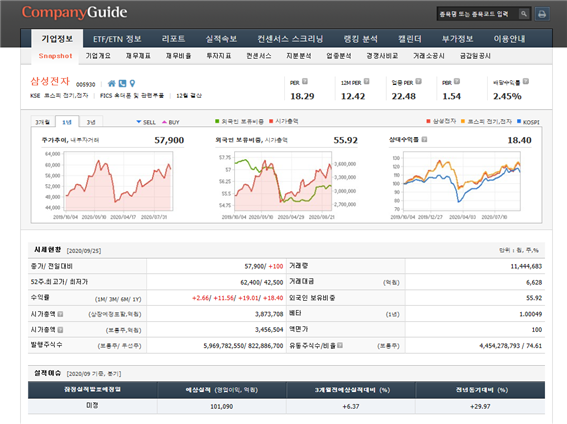Switch chart period to 3년
567x424 pixels.
(91, 122)
